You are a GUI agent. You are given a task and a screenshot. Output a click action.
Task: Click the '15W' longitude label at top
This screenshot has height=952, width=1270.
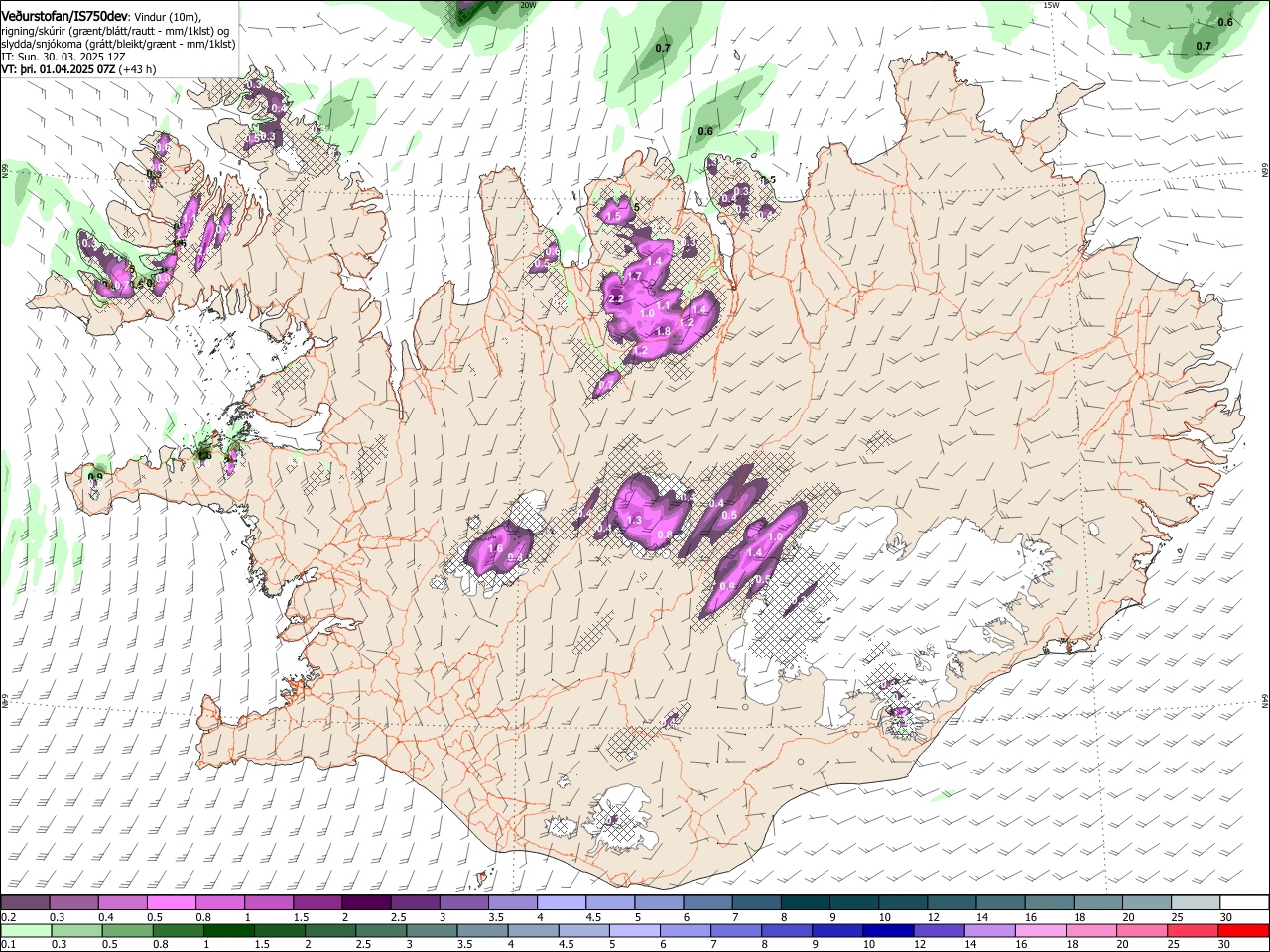[1051, 5]
